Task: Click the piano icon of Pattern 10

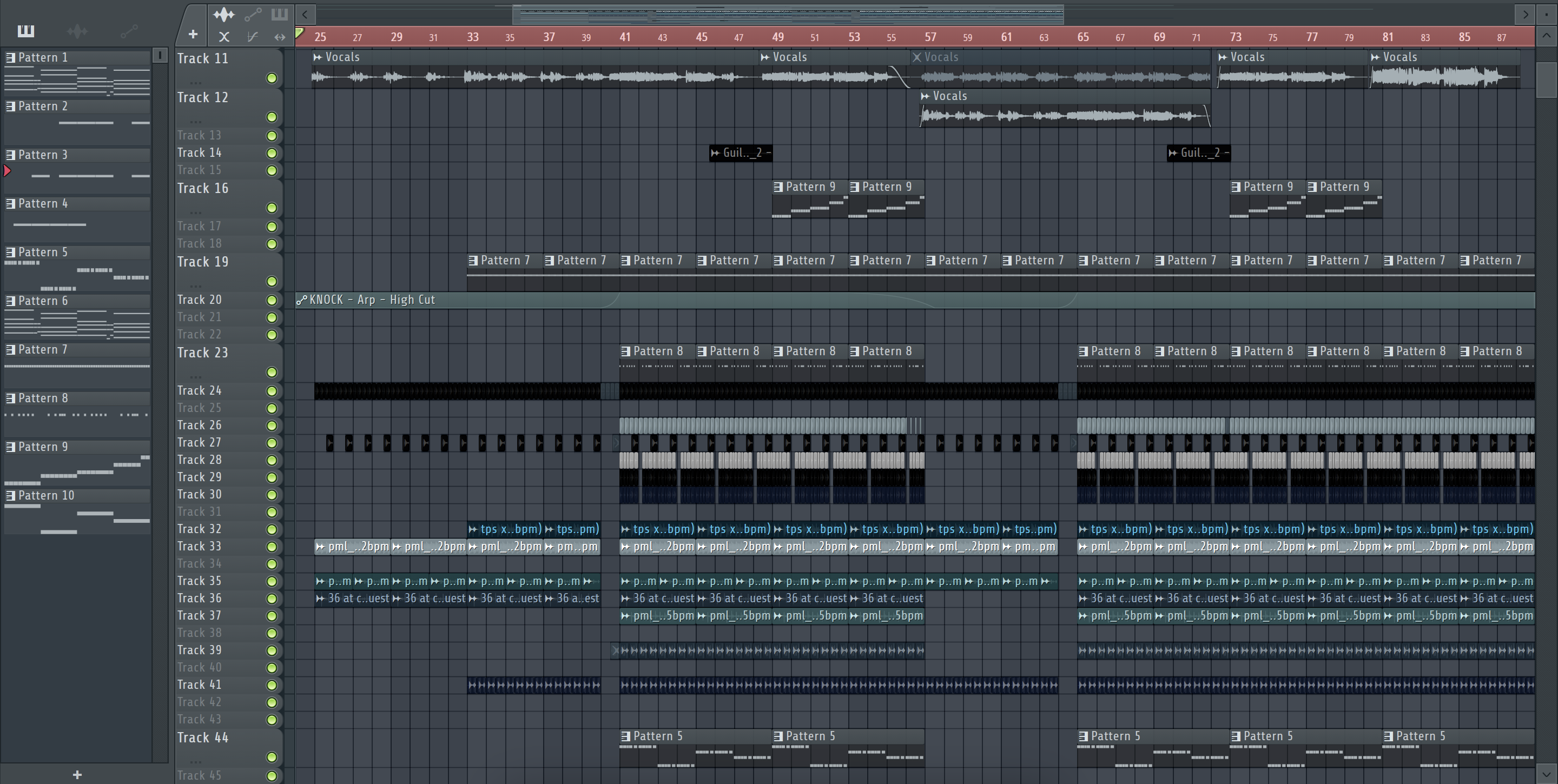Action: click(10, 496)
